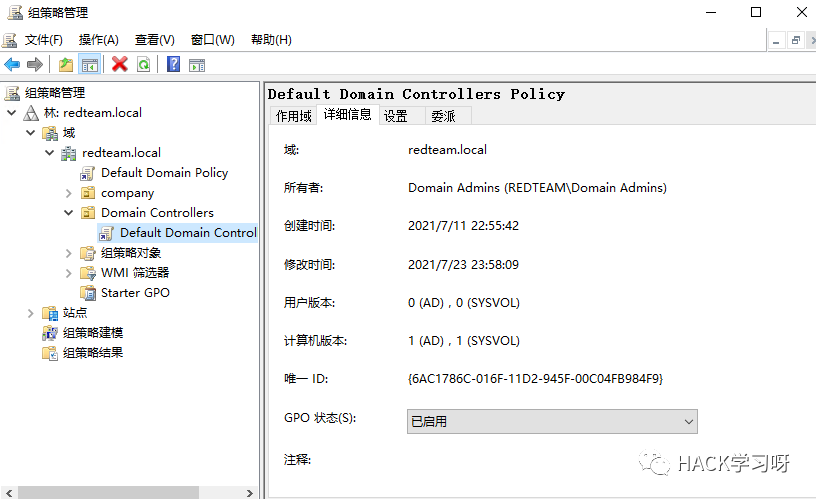Collapse the redteam.local domain node

pyautogui.click(x=49, y=153)
